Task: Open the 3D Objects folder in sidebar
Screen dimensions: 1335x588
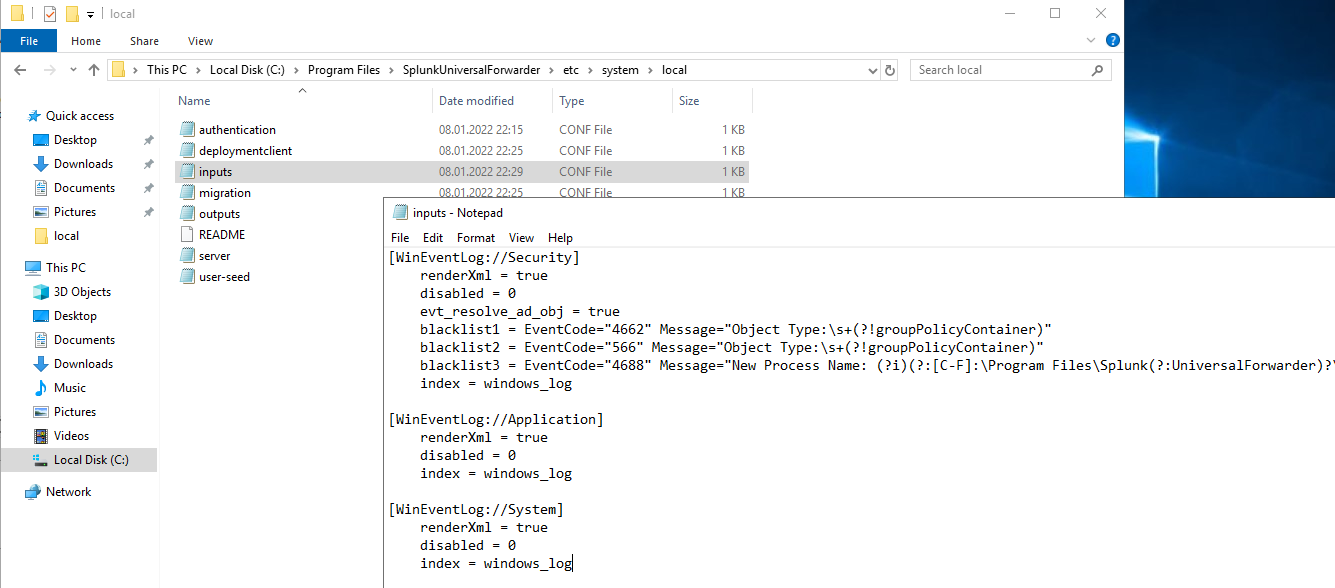Action: pos(82,292)
